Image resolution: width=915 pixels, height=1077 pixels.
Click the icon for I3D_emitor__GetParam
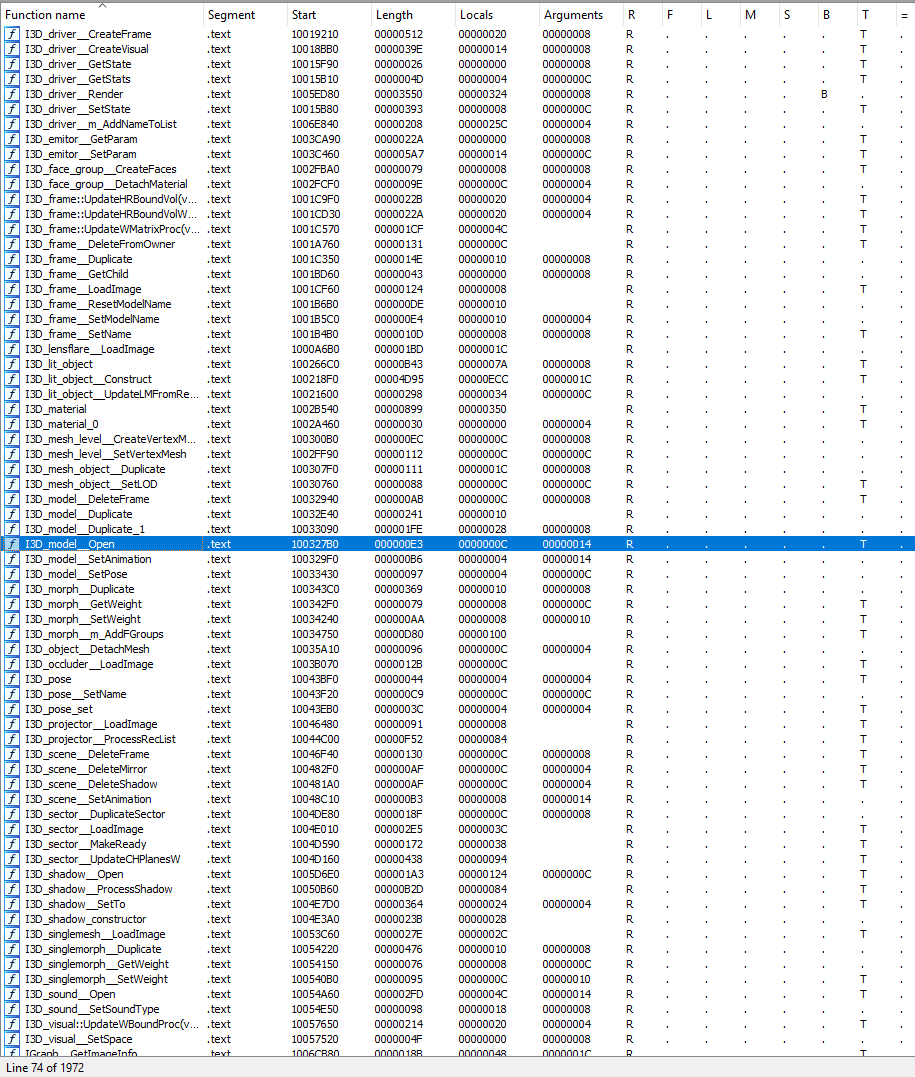click(x=12, y=139)
